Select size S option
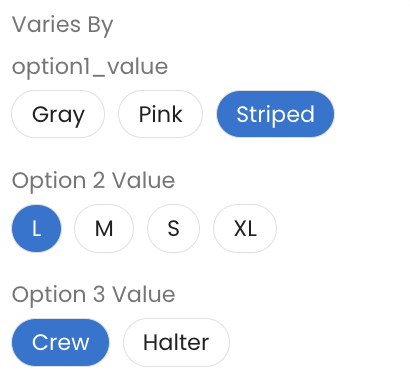This screenshot has width=410, height=390. point(173,228)
